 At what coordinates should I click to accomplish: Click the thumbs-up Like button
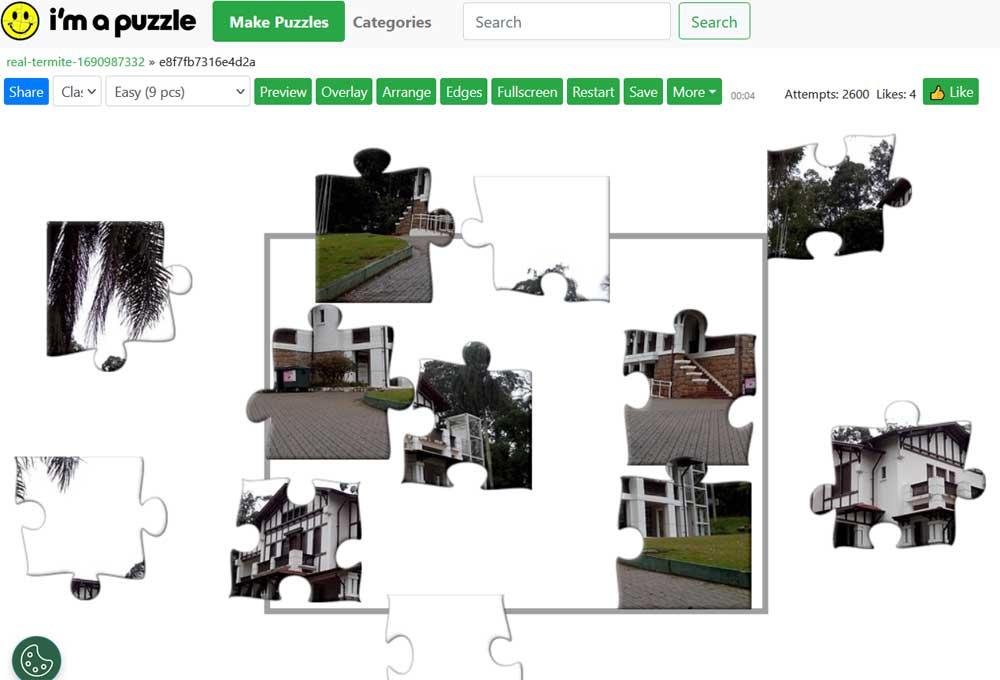tap(950, 92)
